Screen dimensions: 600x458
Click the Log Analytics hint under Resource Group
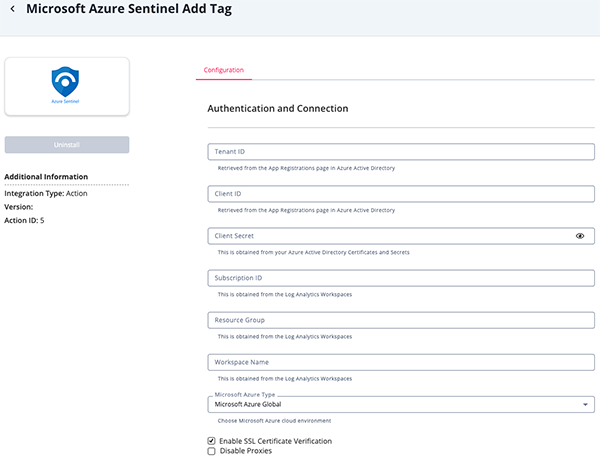pyautogui.click(x=285, y=337)
